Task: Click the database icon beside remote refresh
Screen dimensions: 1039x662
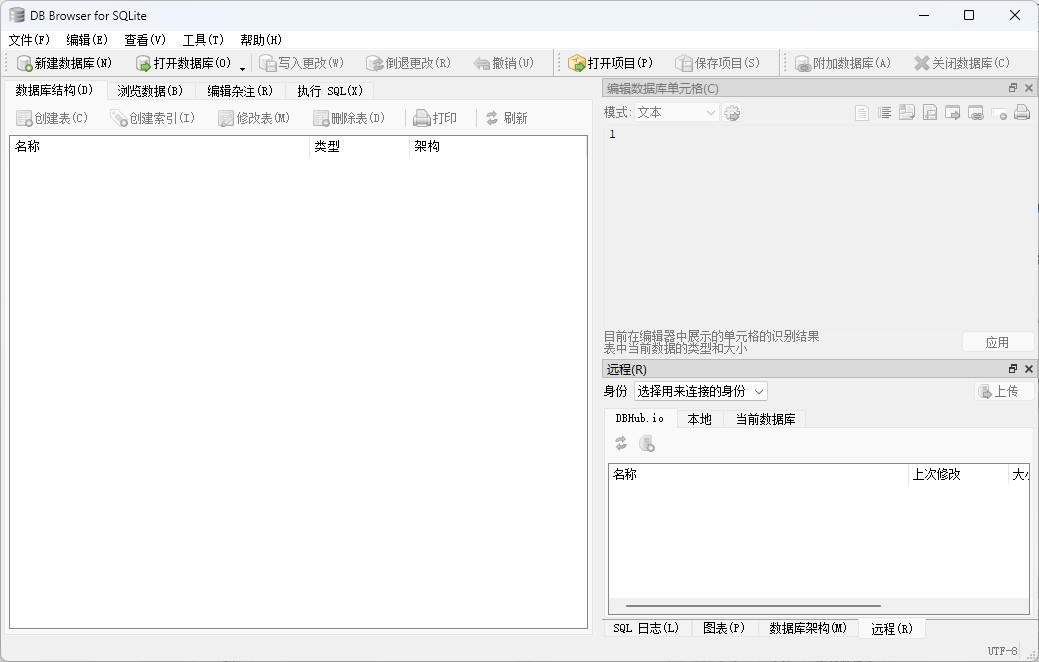Action: tap(647, 443)
